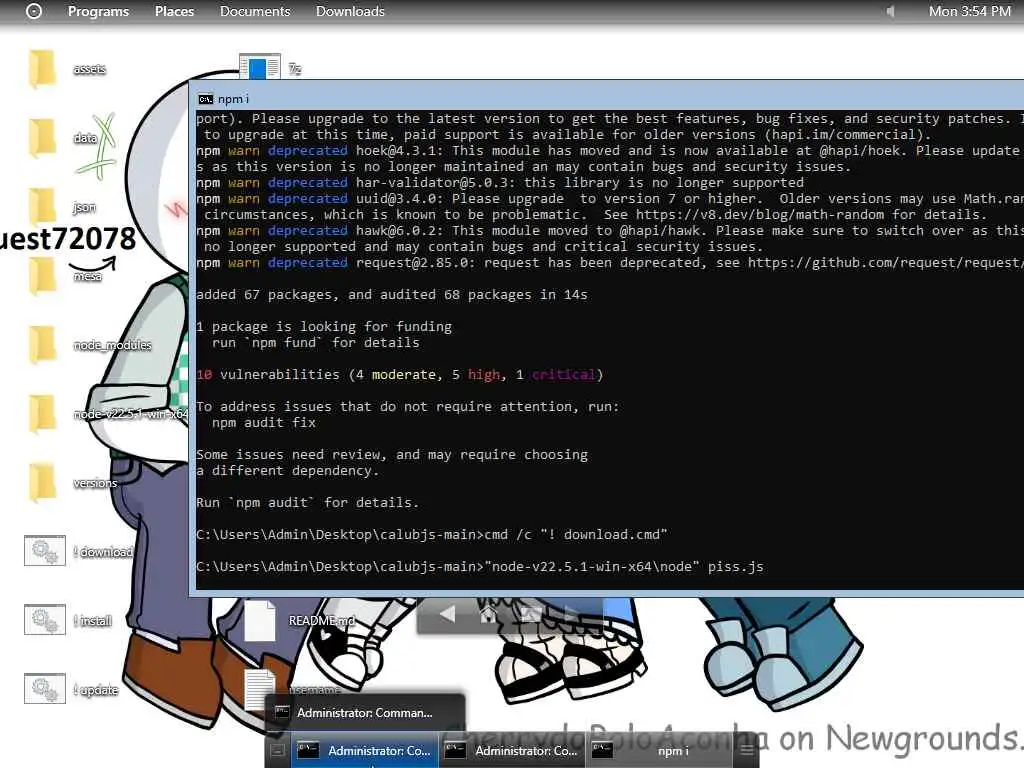Click 'added 67 packages' line in console
The width and height of the screenshot is (1024, 768).
tap(392, 295)
